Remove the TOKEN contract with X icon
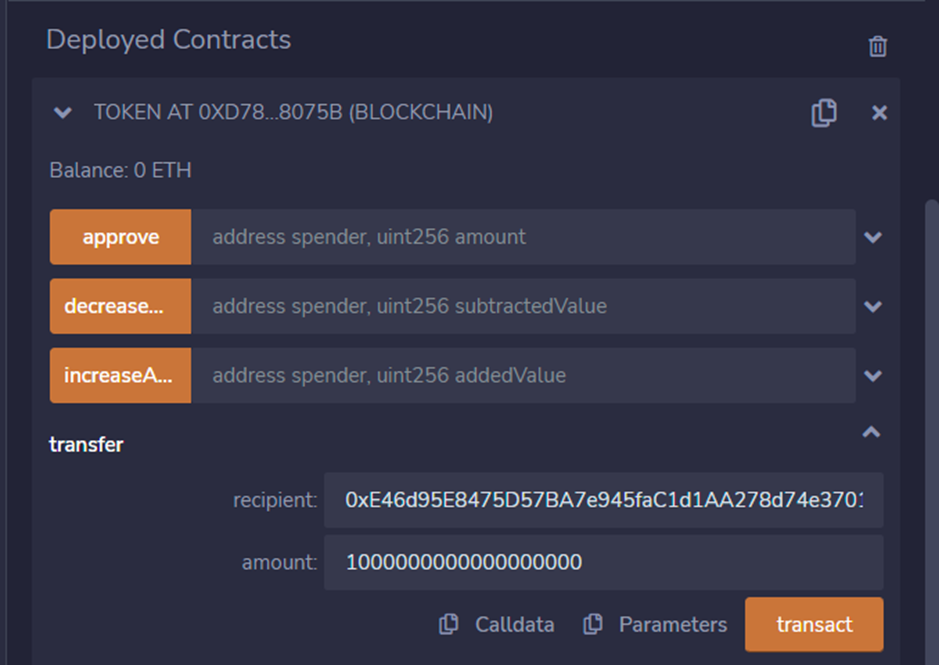939x665 pixels. 879,113
